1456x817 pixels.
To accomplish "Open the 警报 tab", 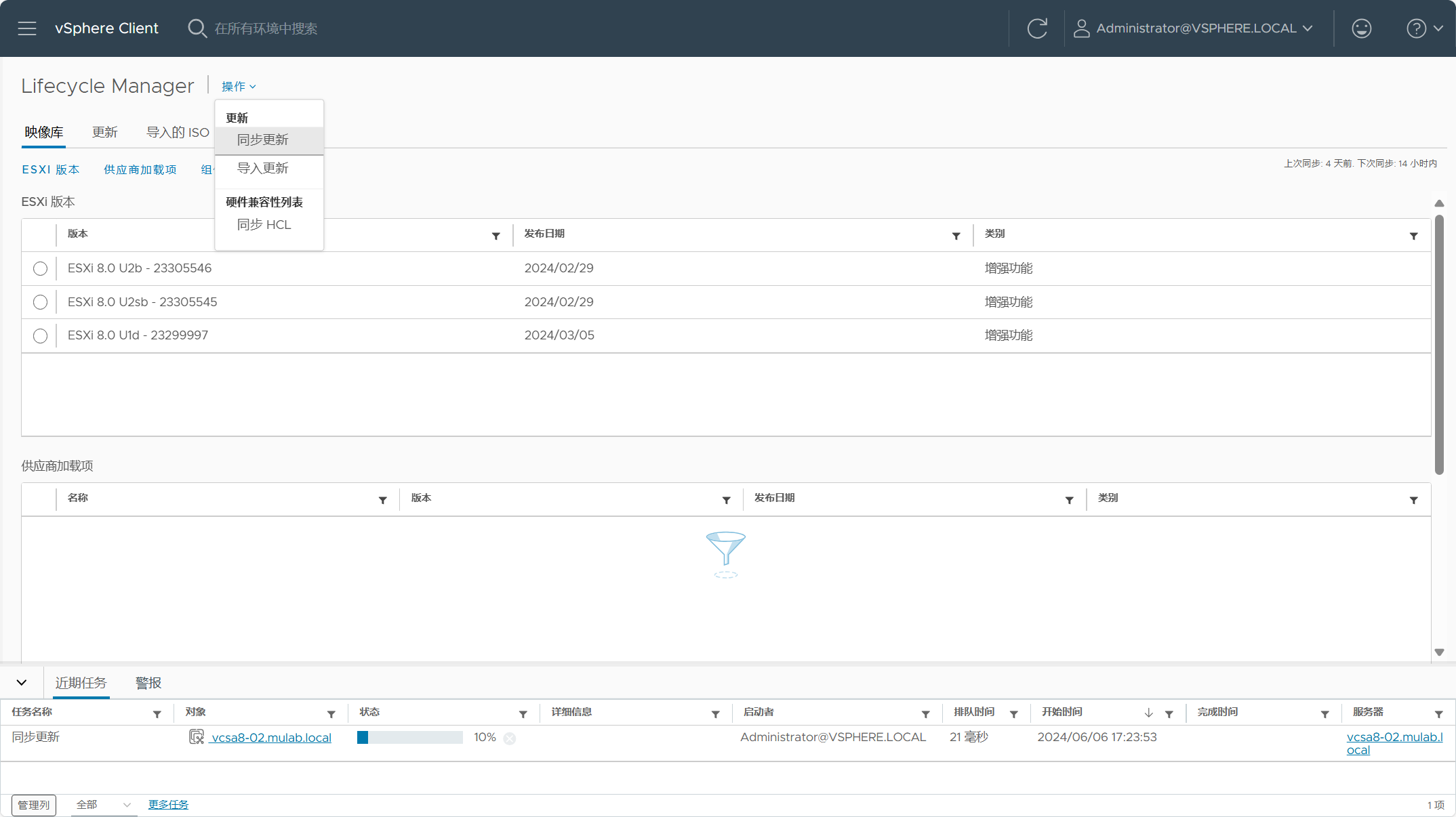I will [148, 683].
